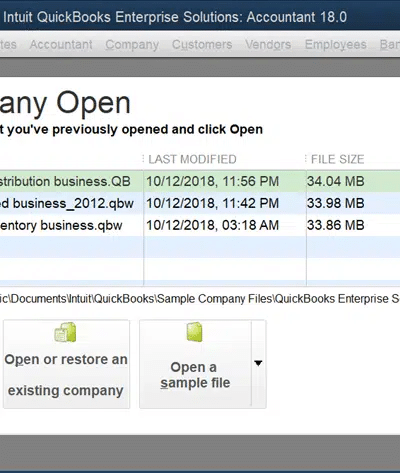400x473 pixels.
Task: Select the business_2012.qbw file row
Action: pyautogui.click(x=200, y=203)
